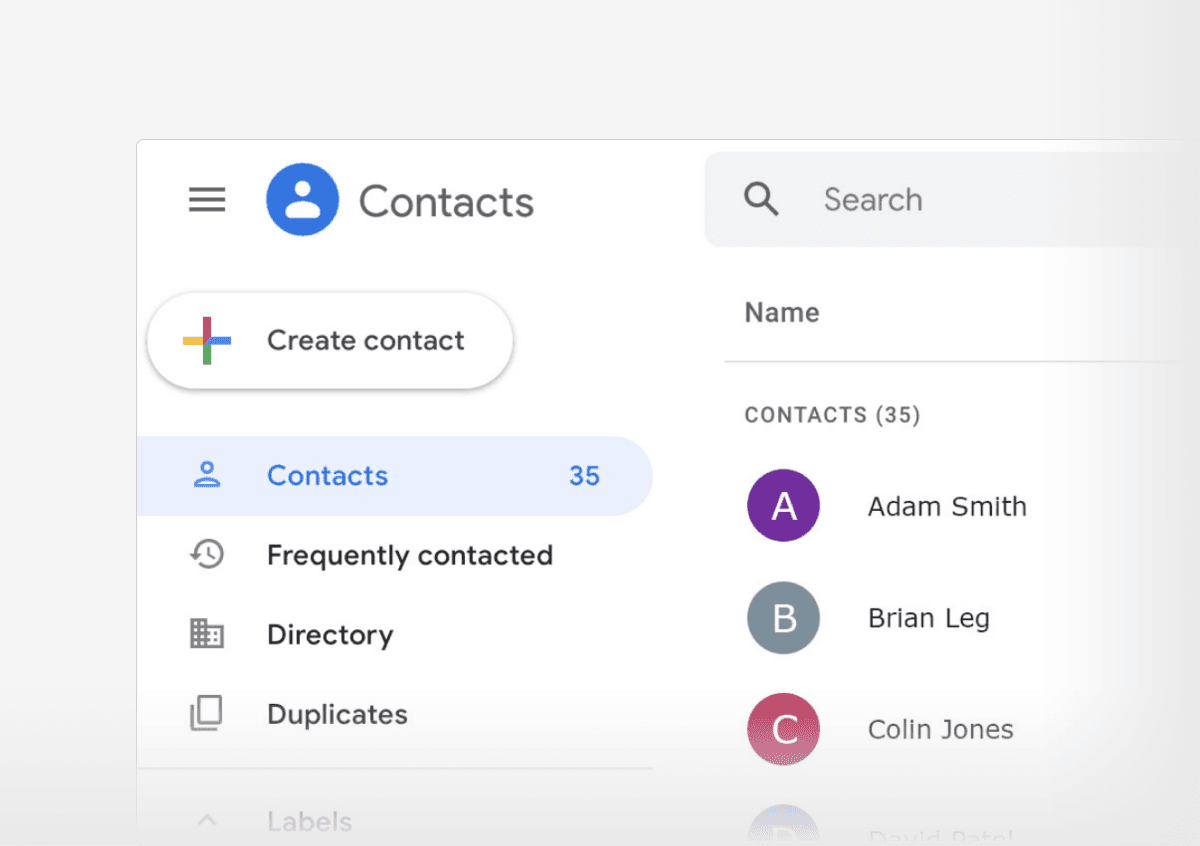Click the blue Contacts app logo

[302, 200]
